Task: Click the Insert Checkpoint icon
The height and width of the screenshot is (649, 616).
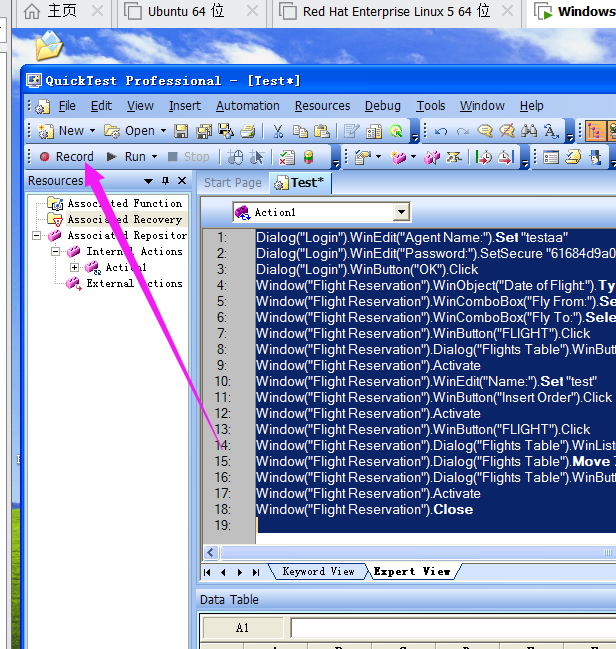Action: 363,157
